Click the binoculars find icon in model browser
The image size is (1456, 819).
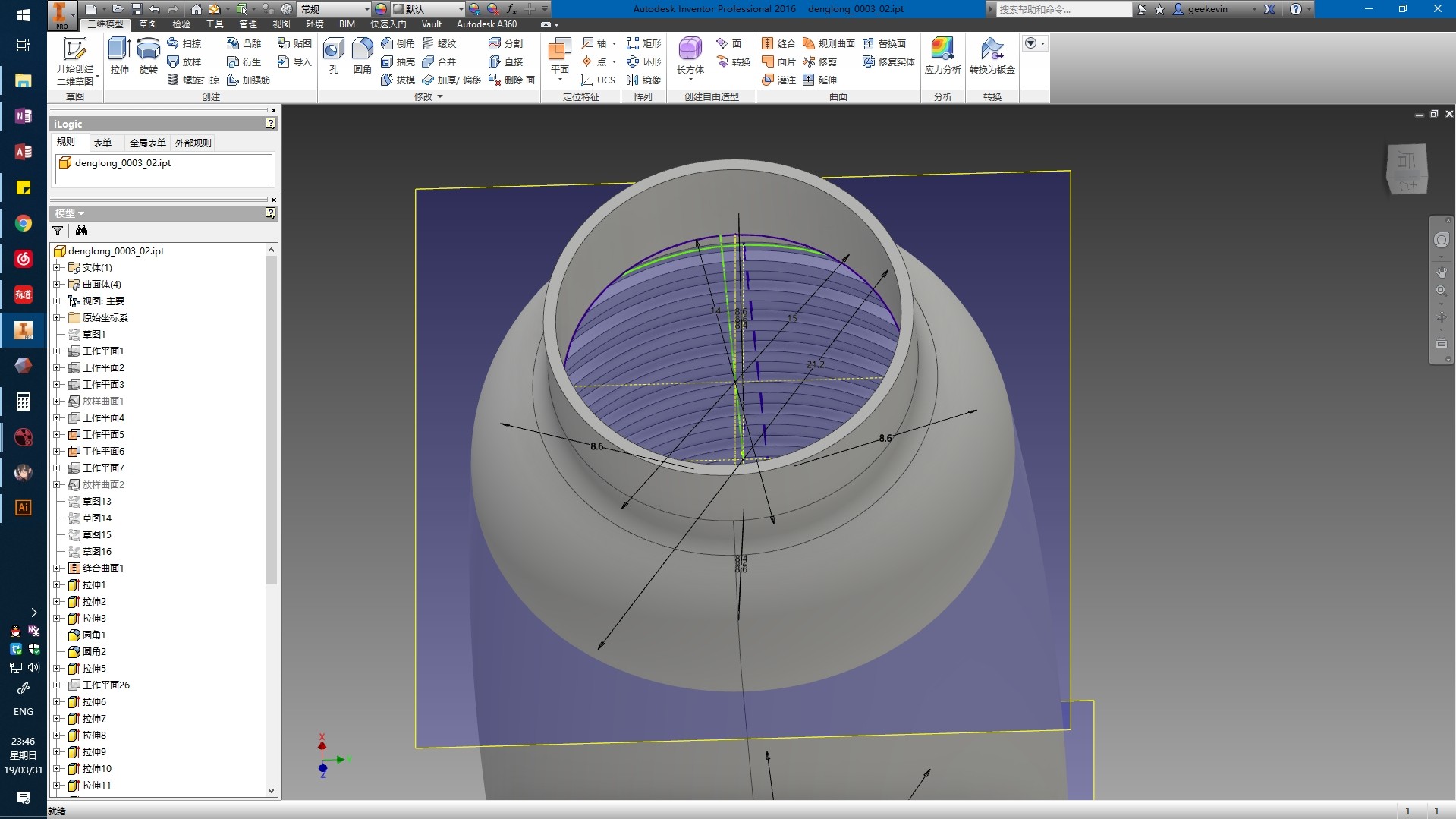coord(81,231)
